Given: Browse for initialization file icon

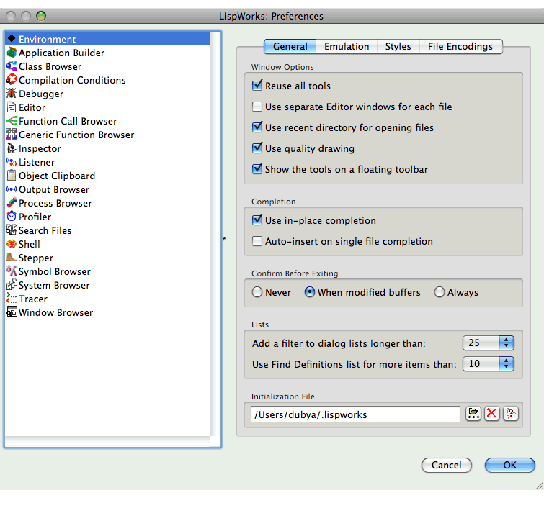Looking at the screenshot, I should coord(473,414).
